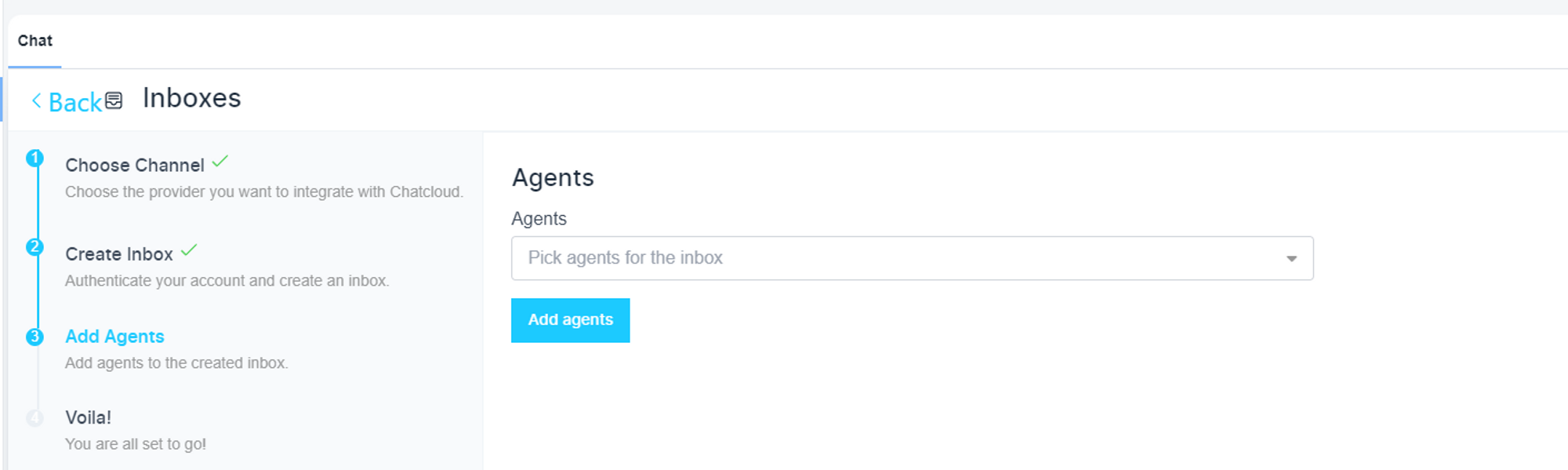Select the Create Inbox step title
Viewport: 1568px width, 470px height.
[x=119, y=254]
